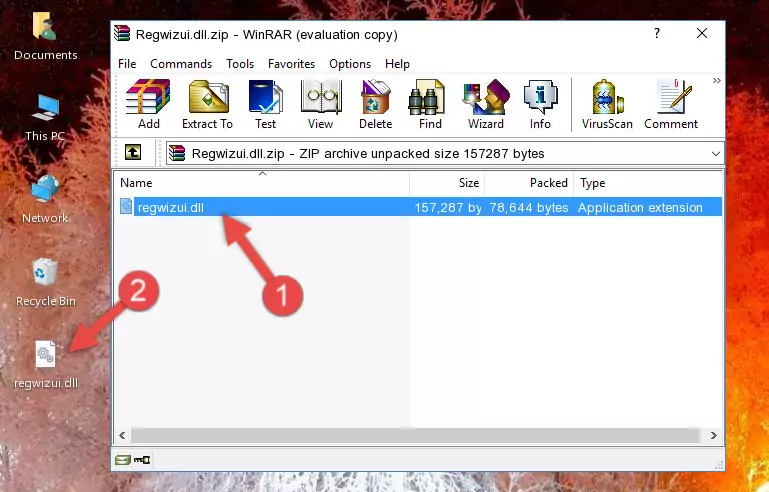Select the Recycle Bin desktop icon
The image size is (769, 492).
coord(46,283)
